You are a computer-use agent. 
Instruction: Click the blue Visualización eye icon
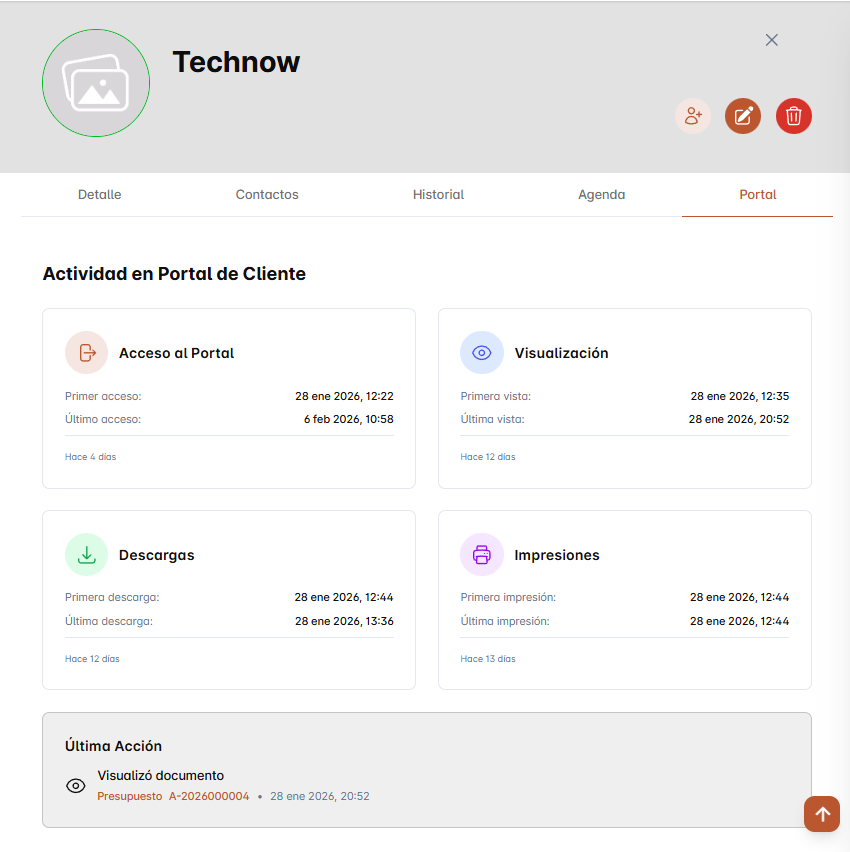[x=482, y=352]
